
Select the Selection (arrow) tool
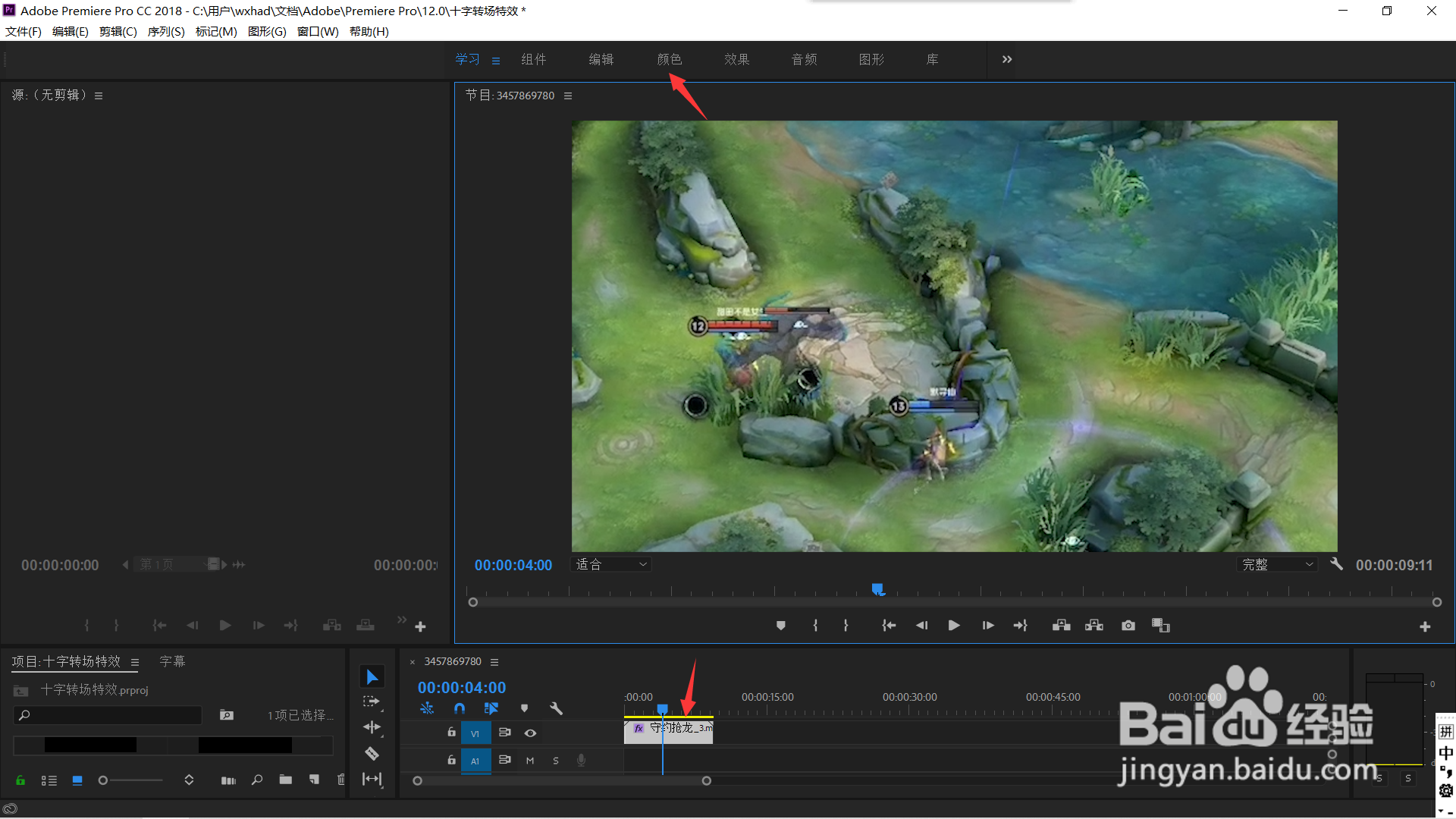(372, 676)
